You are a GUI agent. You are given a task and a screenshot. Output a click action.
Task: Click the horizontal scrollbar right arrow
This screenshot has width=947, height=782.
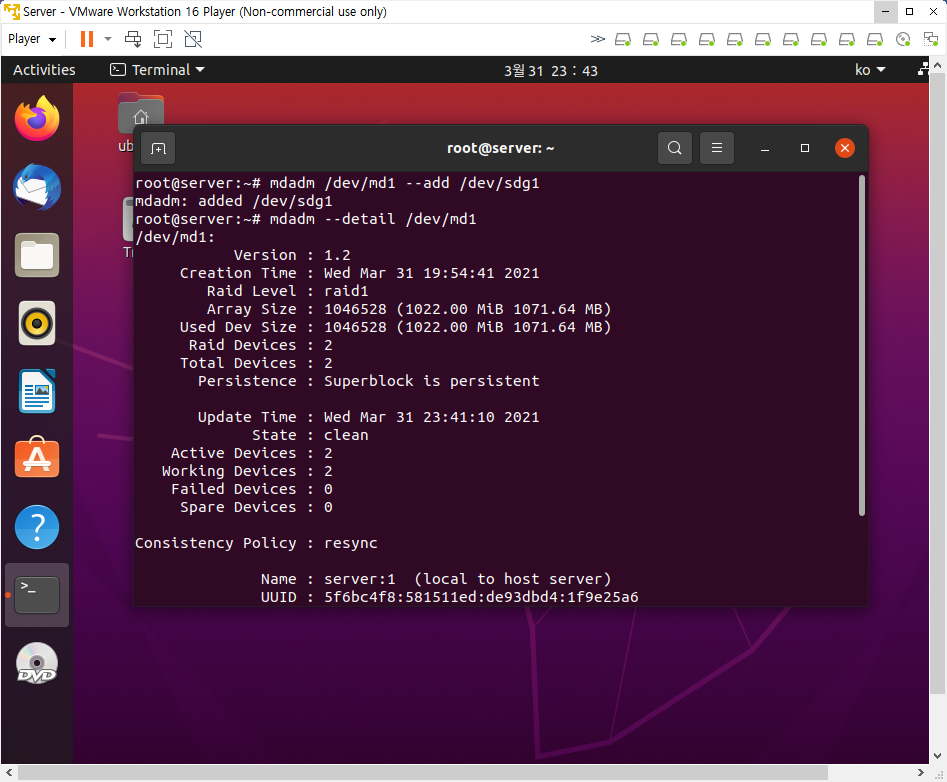pyautogui.click(x=920, y=772)
